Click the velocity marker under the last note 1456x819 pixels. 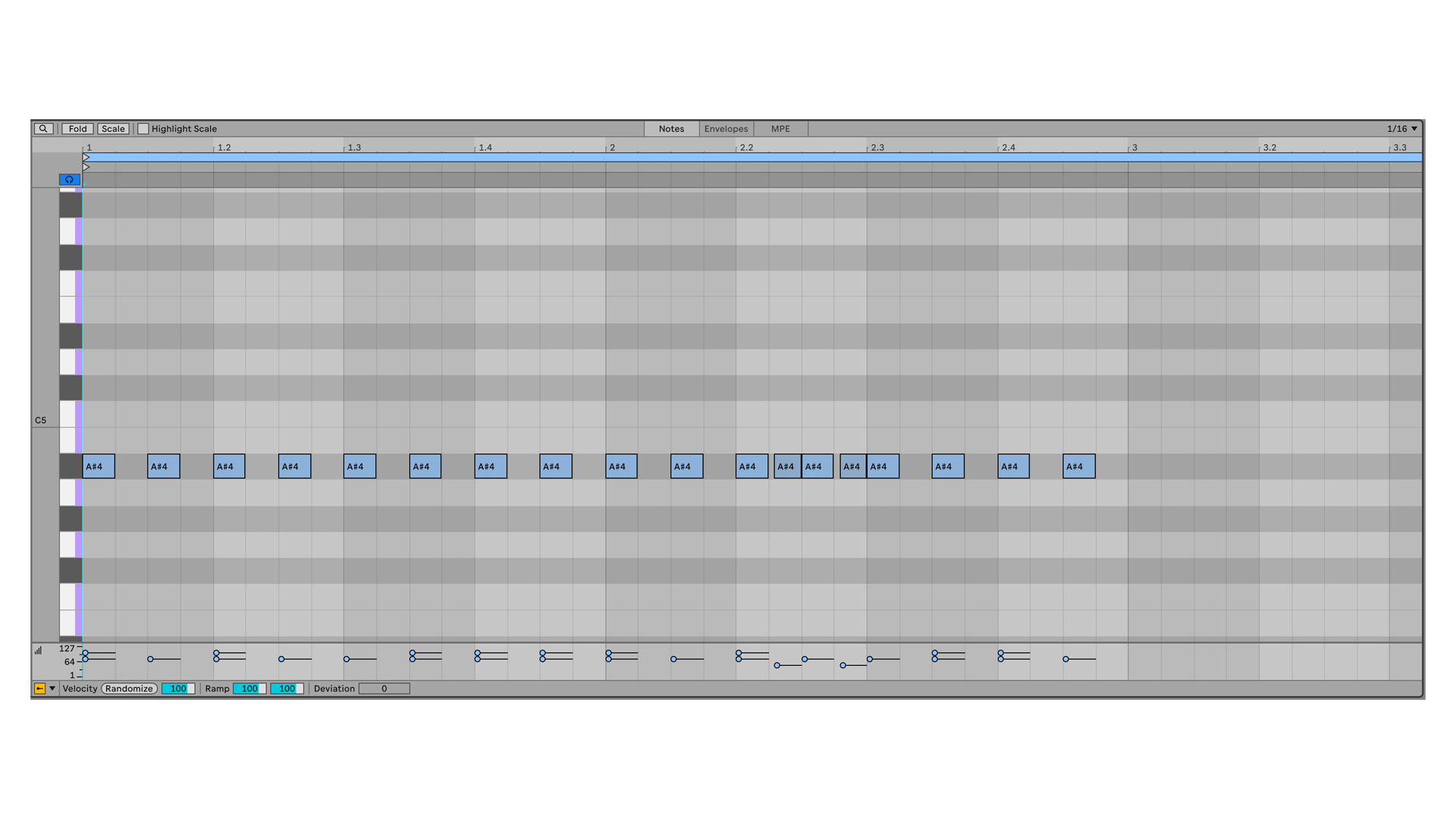(x=1065, y=659)
